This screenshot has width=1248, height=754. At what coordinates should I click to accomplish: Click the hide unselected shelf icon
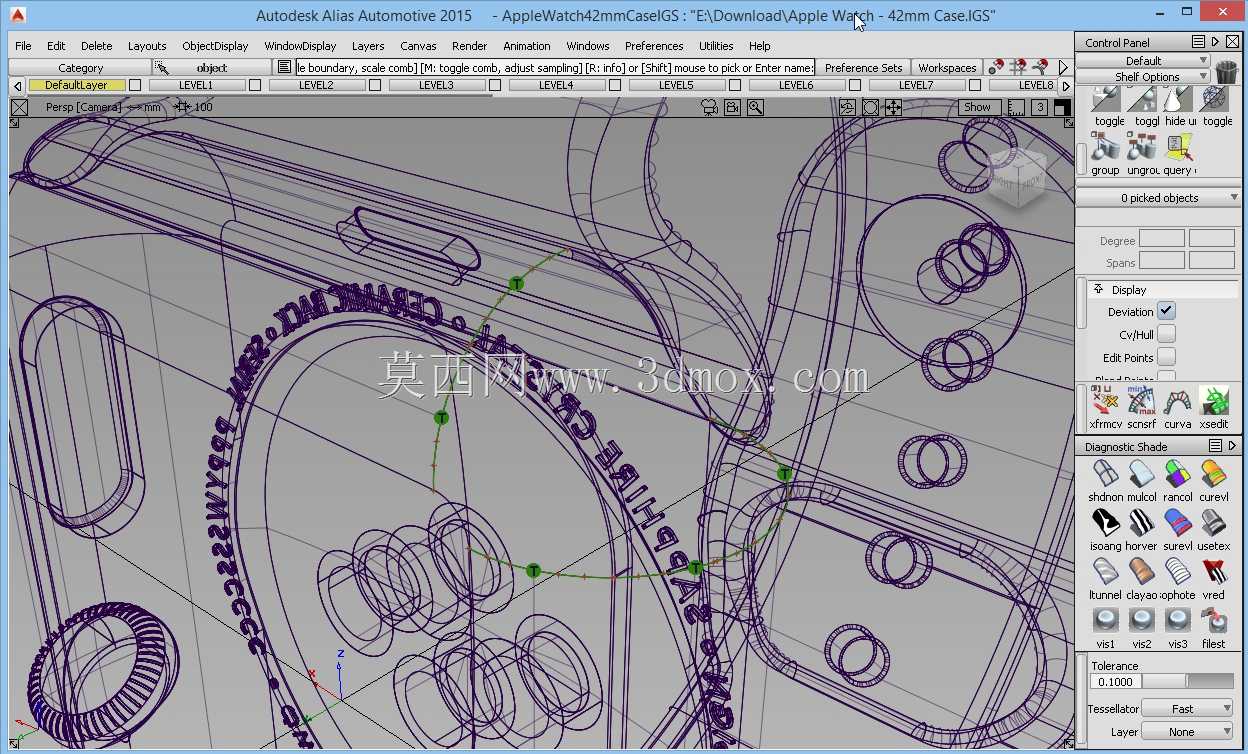tap(1178, 99)
